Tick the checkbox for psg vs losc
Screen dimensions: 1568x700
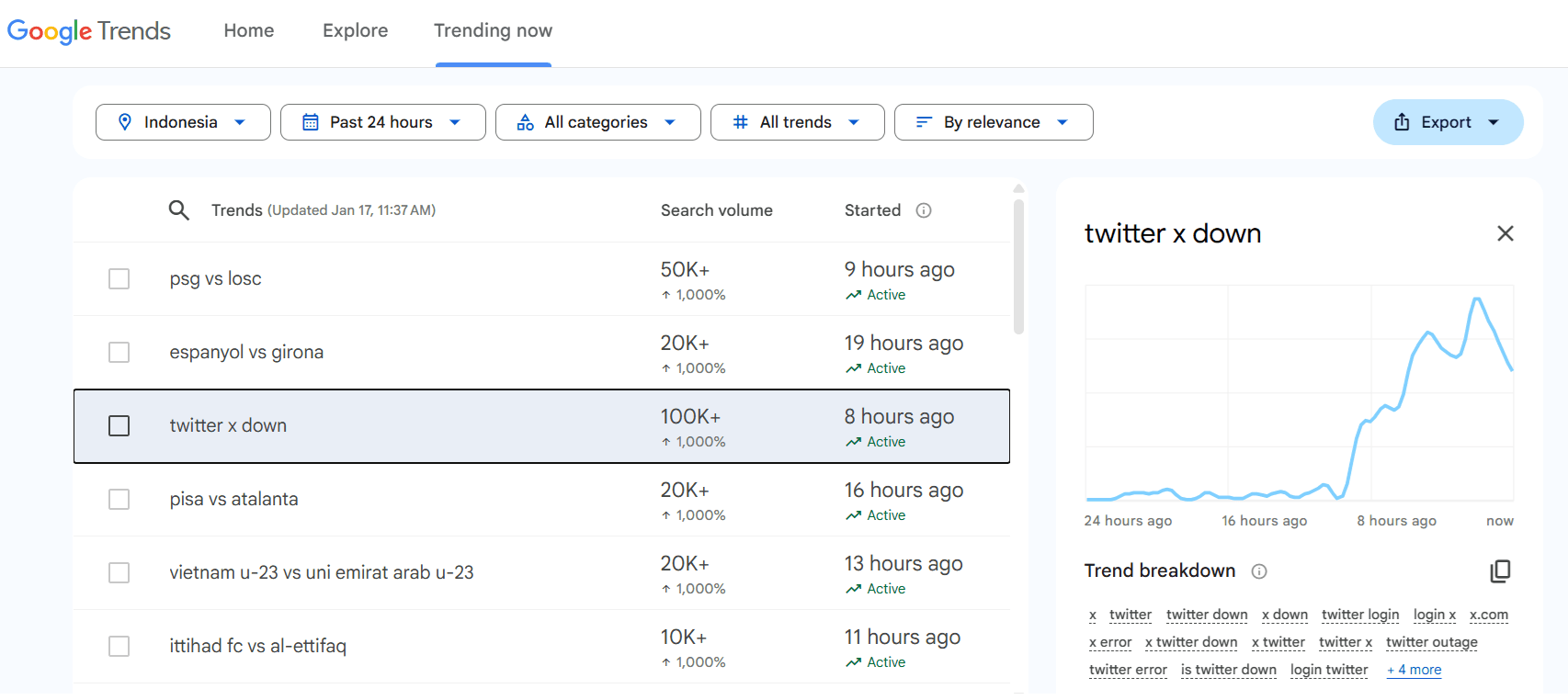coord(119,278)
